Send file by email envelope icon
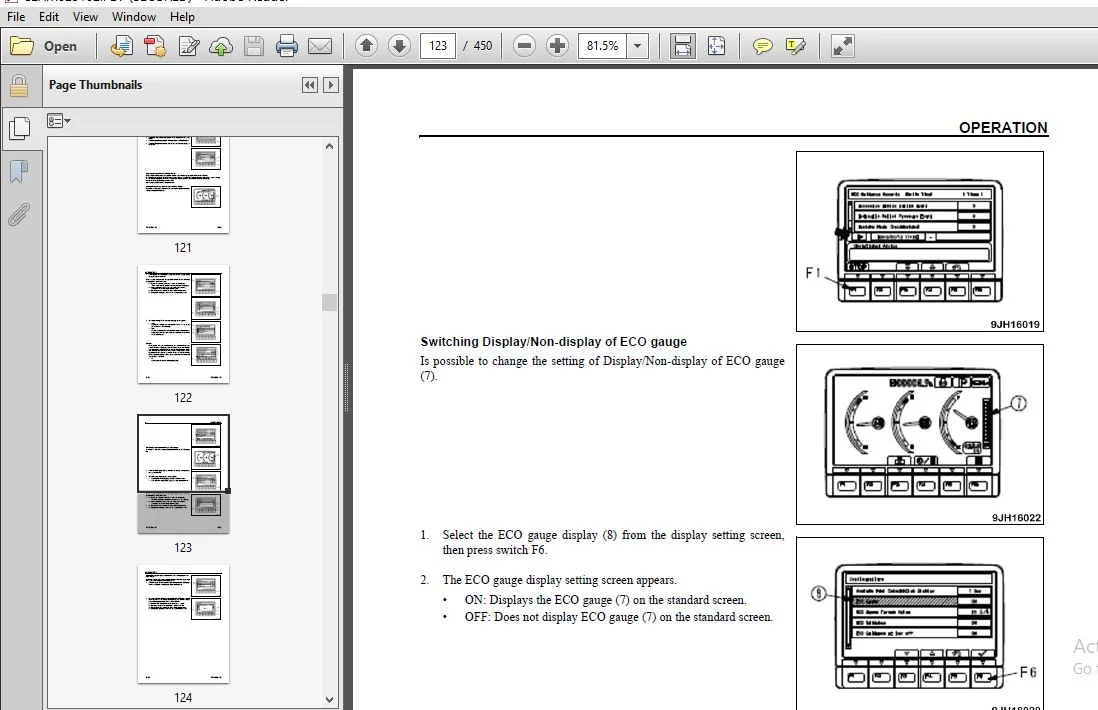This screenshot has height=710, width=1098. click(x=320, y=46)
